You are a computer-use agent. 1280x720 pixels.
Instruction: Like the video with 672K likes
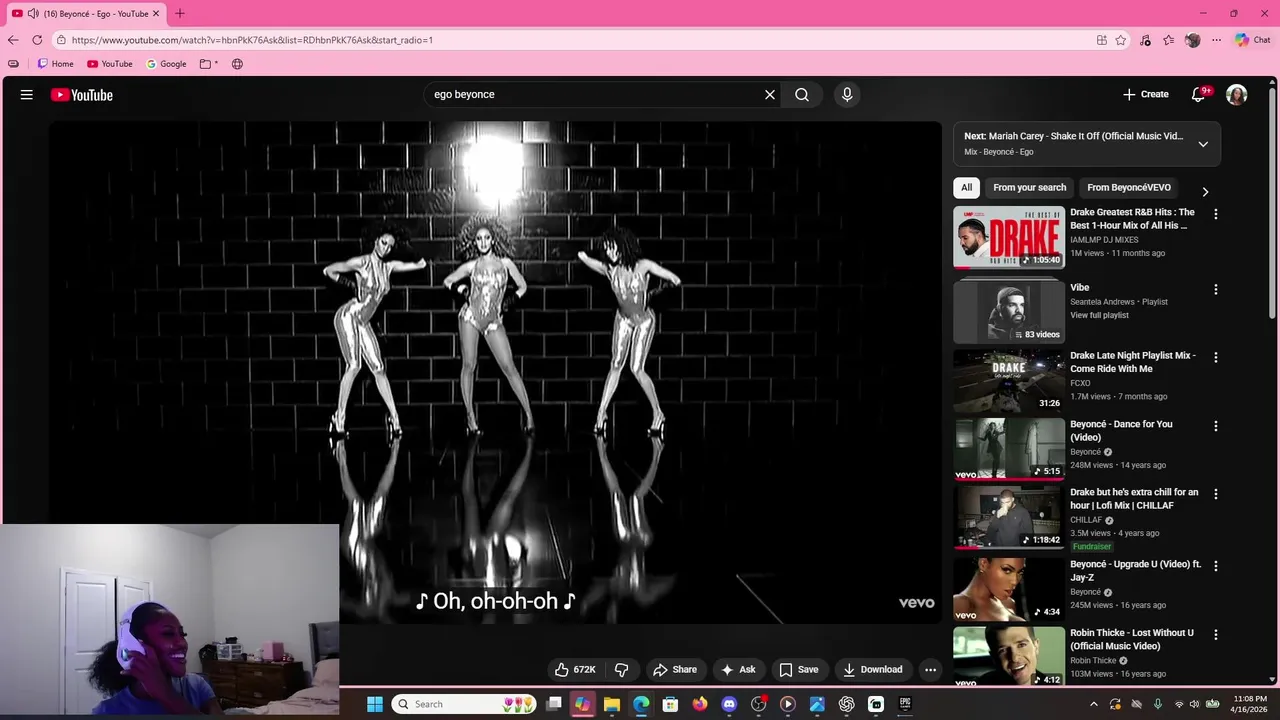point(576,670)
